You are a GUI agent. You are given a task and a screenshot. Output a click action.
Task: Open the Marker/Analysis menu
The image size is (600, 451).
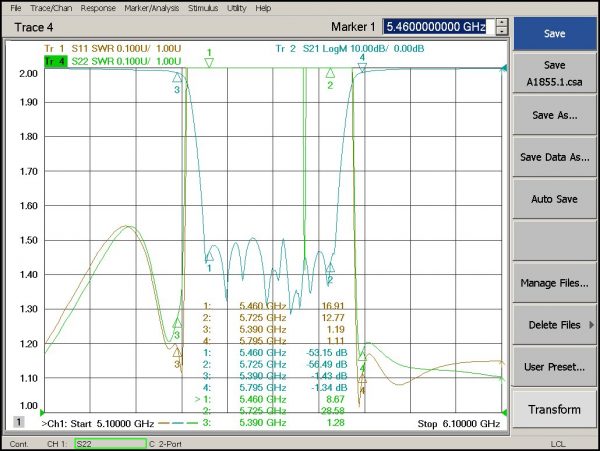[152, 8]
